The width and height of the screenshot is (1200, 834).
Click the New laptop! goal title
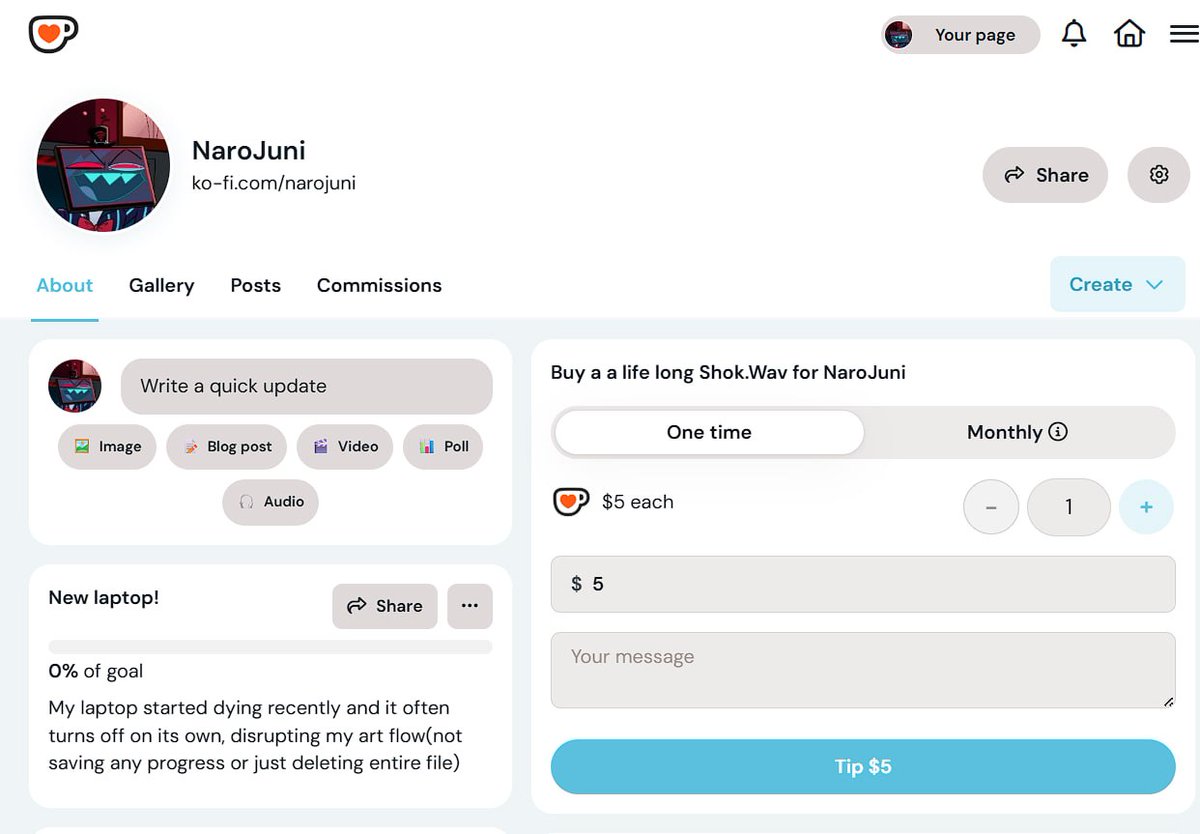point(104,598)
